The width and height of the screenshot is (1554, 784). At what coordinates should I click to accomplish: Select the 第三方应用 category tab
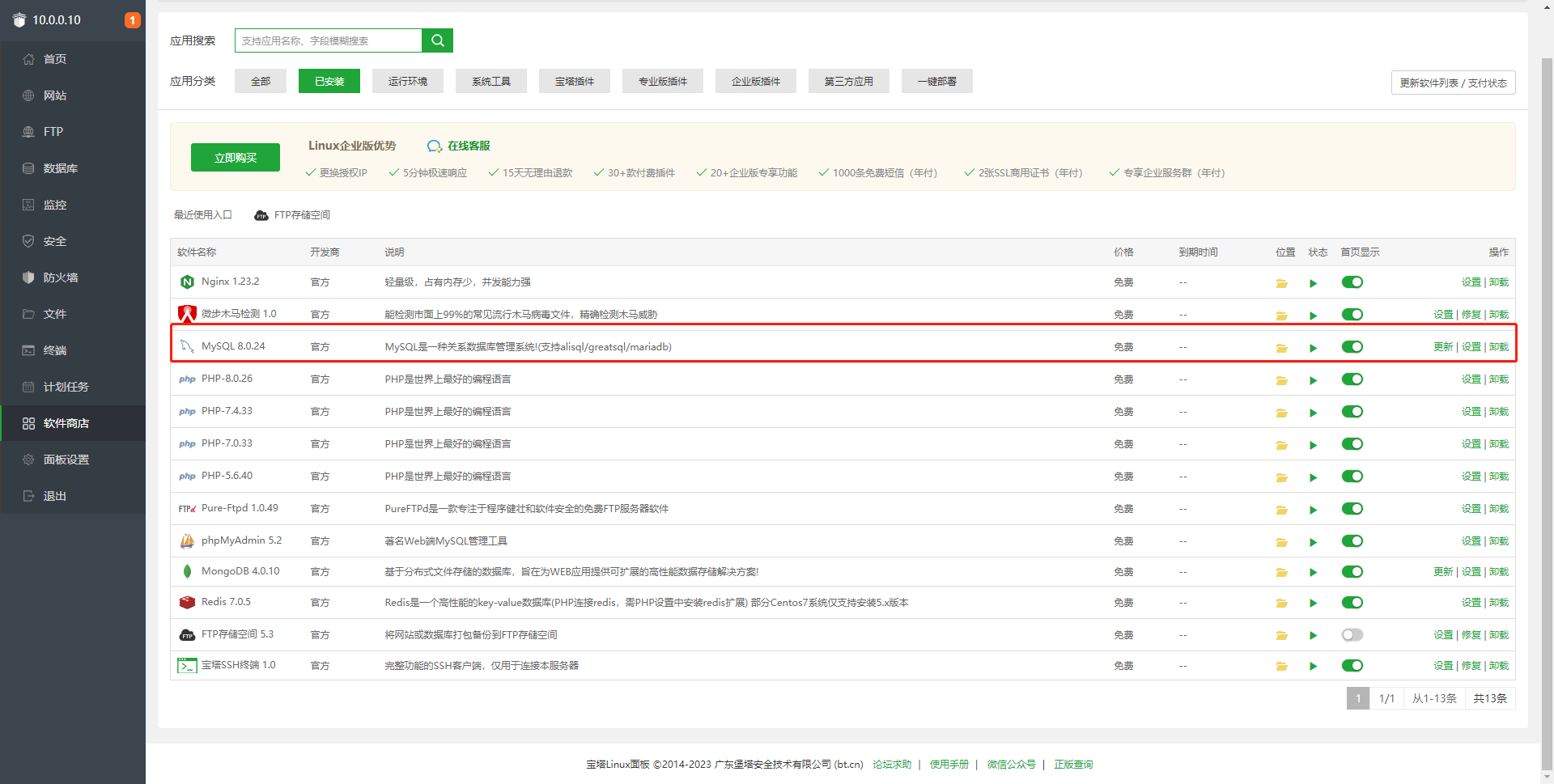[849, 81]
